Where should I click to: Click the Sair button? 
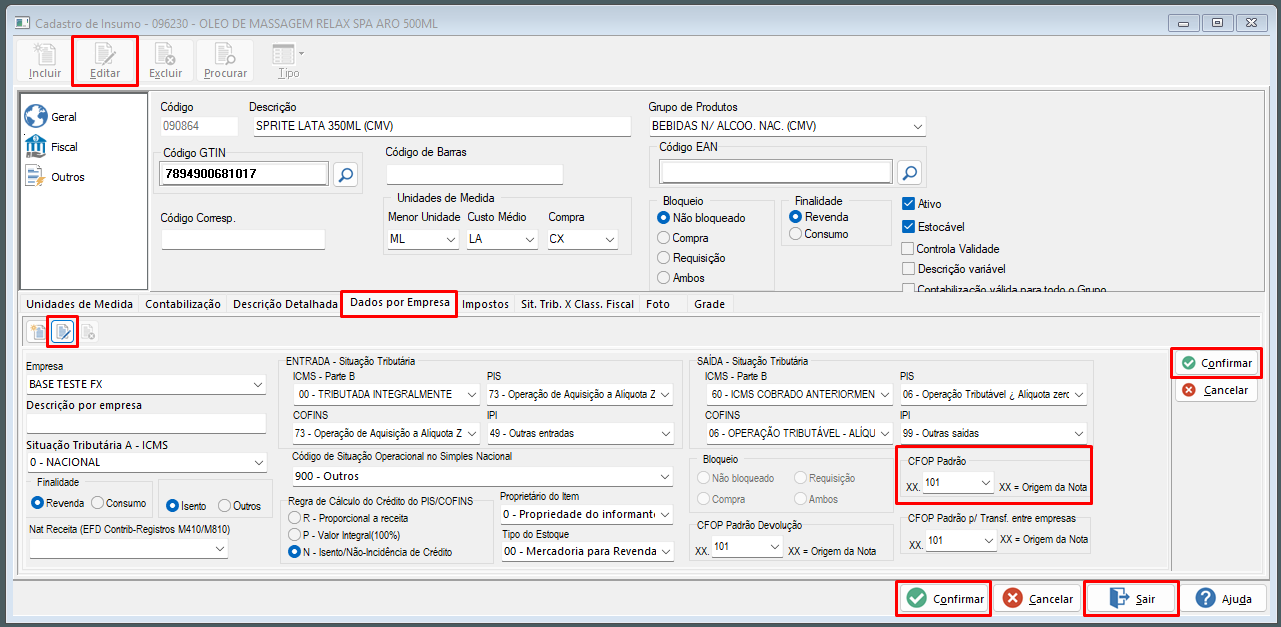coord(1132,599)
